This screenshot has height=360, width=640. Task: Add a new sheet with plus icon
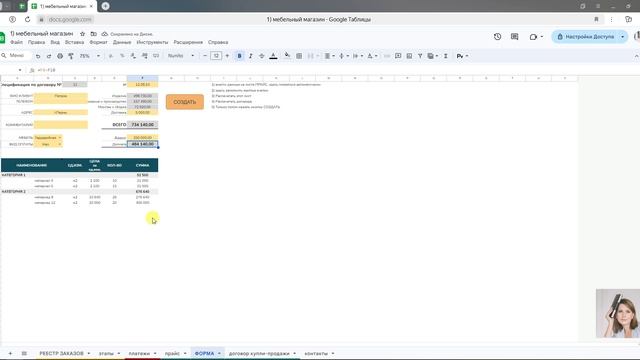click(10, 353)
